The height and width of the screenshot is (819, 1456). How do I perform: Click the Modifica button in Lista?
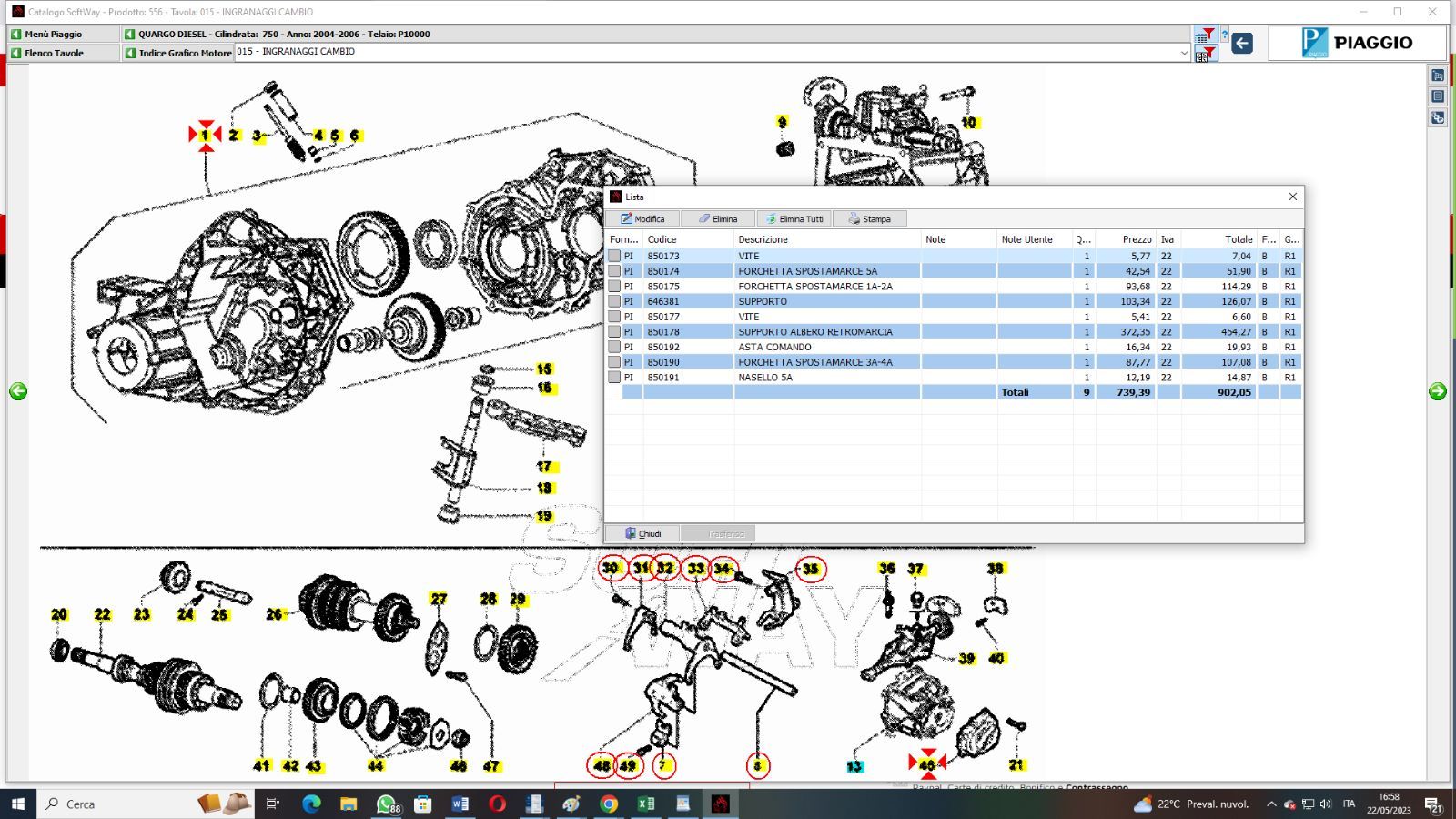pyautogui.click(x=642, y=219)
